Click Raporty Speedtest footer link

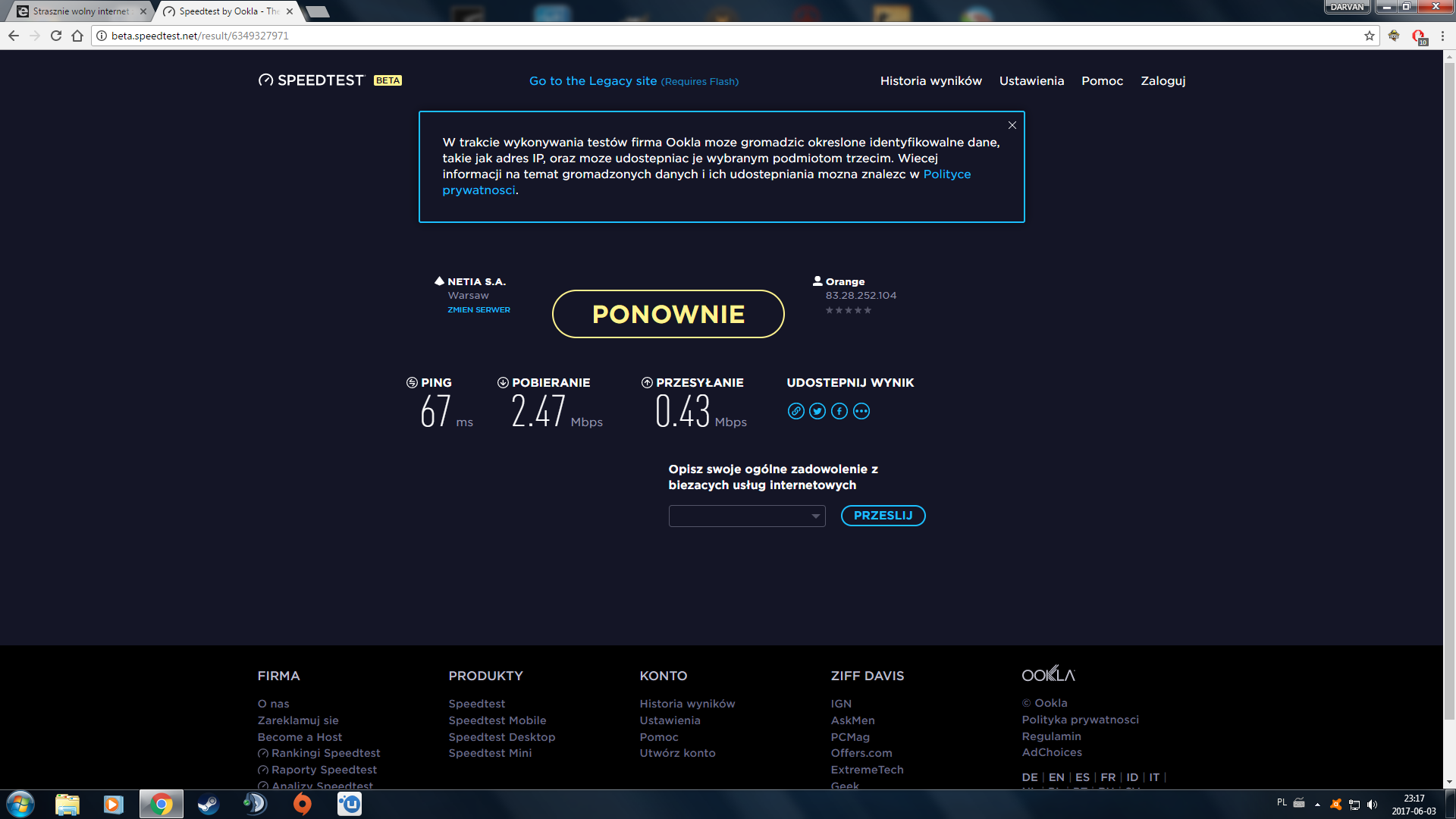[x=324, y=770]
